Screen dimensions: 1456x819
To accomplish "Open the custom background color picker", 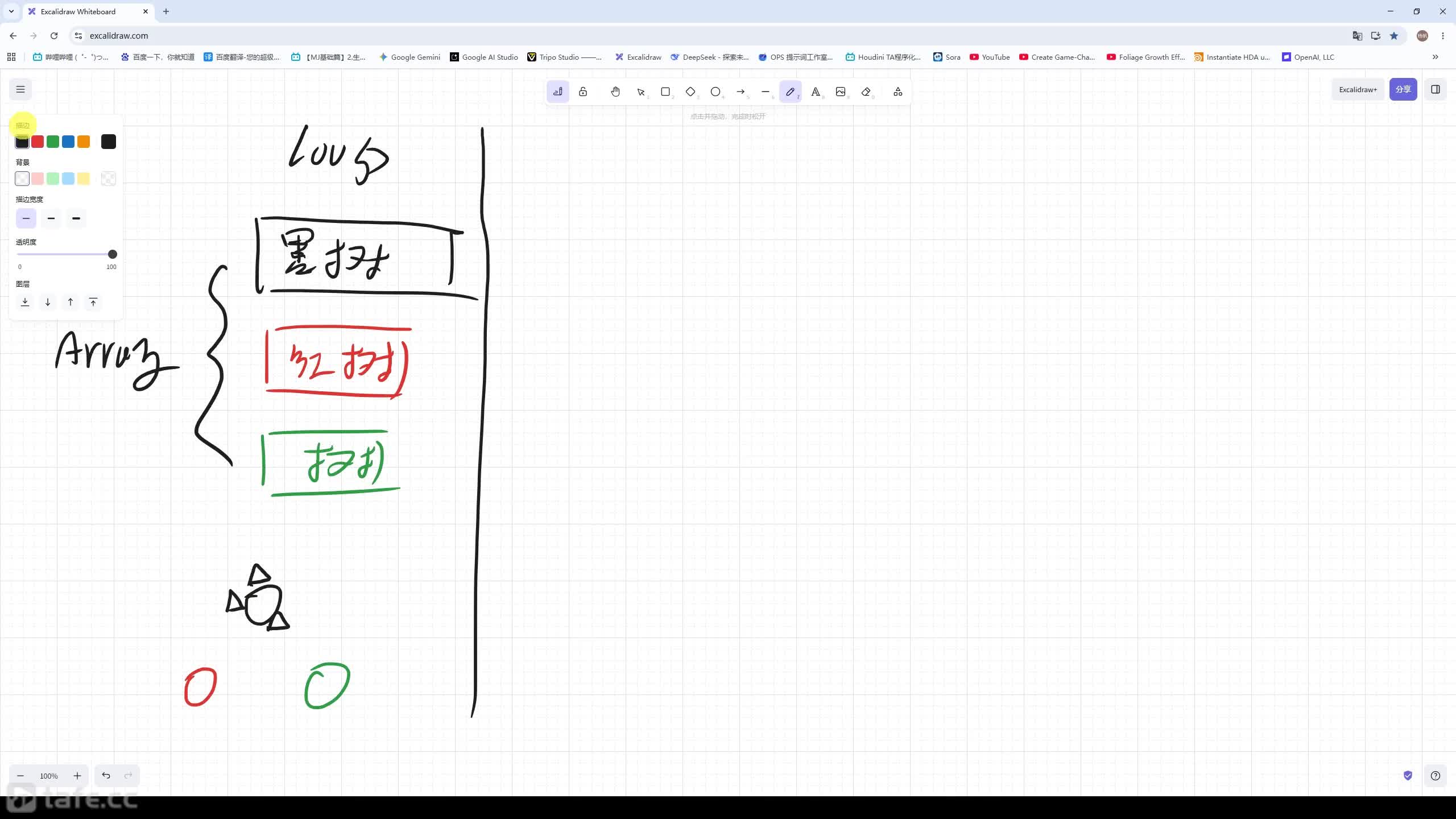I will (x=109, y=179).
